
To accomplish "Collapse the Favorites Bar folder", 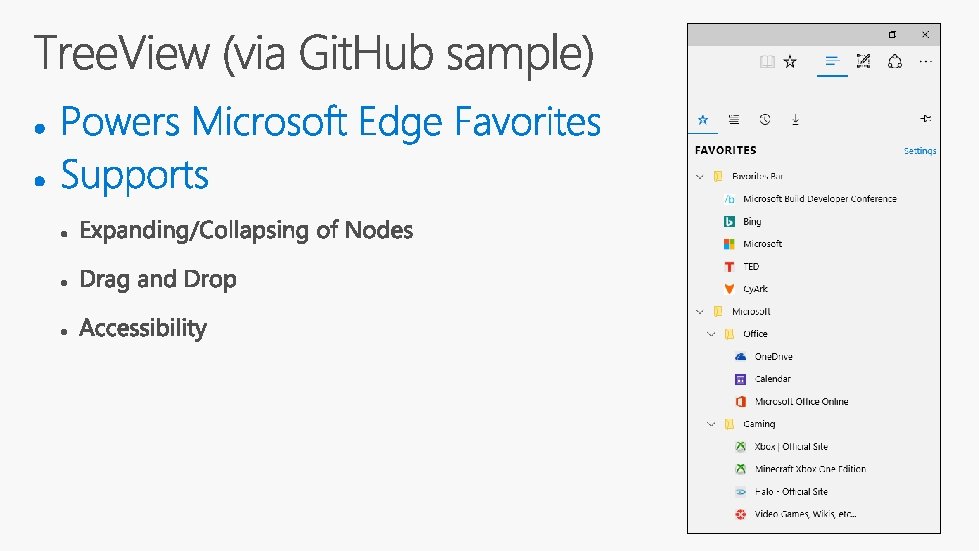I will pyautogui.click(x=700, y=176).
